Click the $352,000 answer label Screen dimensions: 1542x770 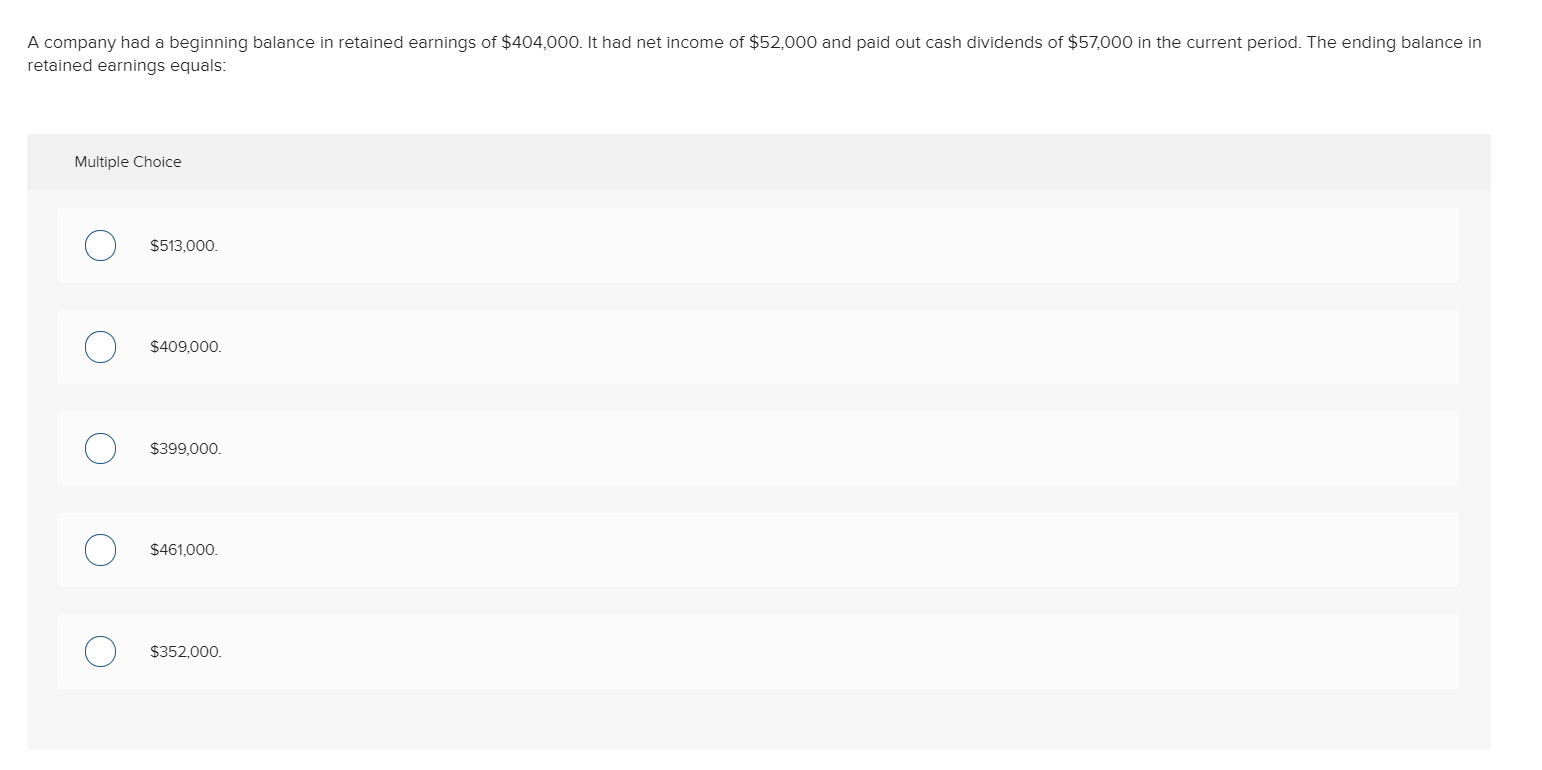point(186,651)
